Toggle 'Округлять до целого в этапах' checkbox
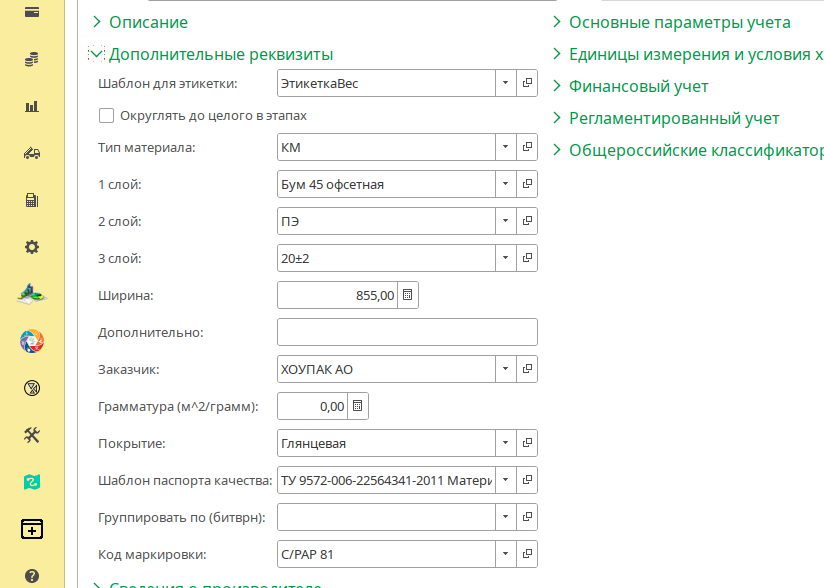The width and height of the screenshot is (824, 588). [x=107, y=116]
